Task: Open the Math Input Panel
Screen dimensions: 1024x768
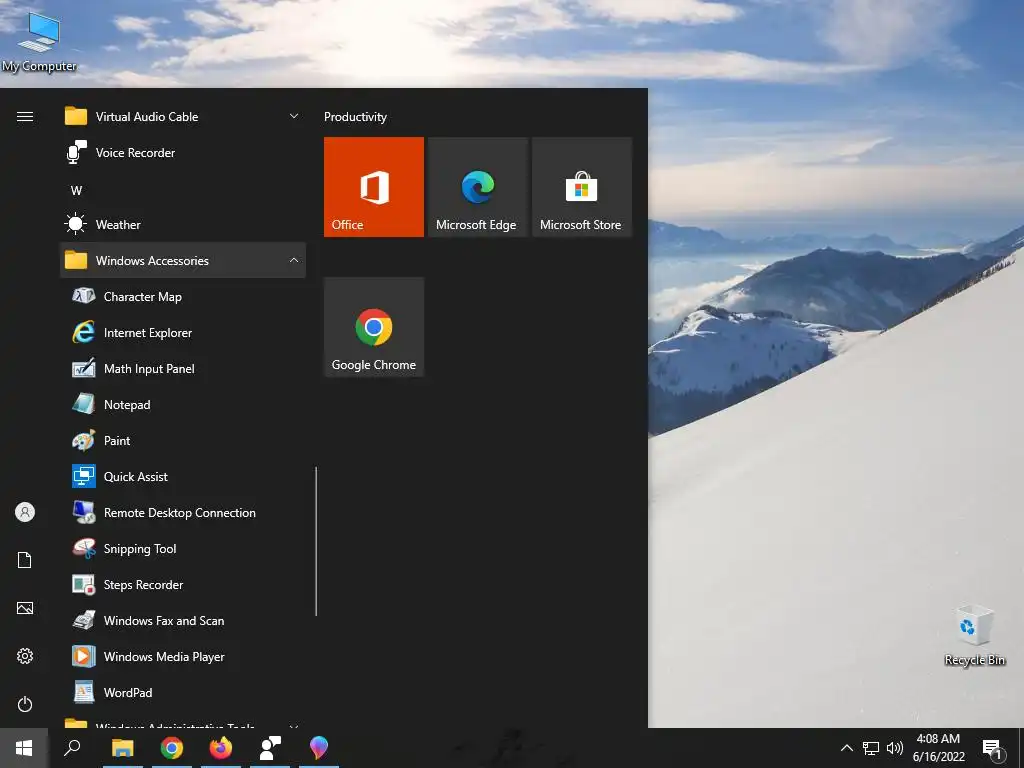Action: 183,368
